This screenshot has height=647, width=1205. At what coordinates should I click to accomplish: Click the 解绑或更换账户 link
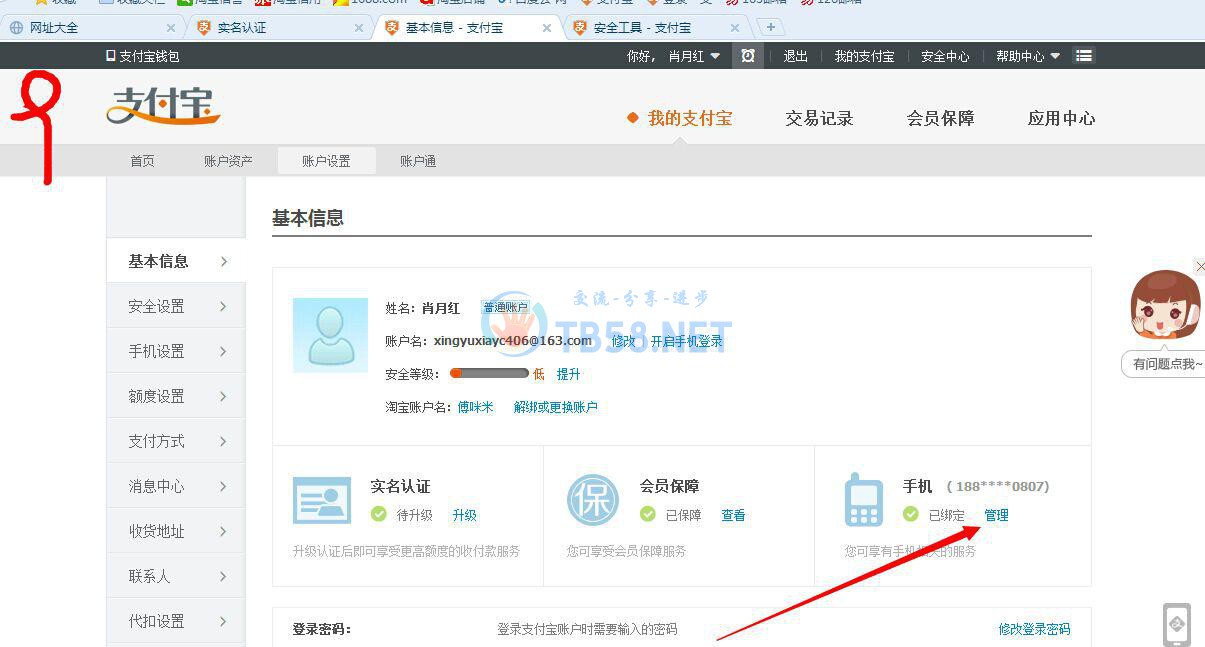[x=555, y=407]
